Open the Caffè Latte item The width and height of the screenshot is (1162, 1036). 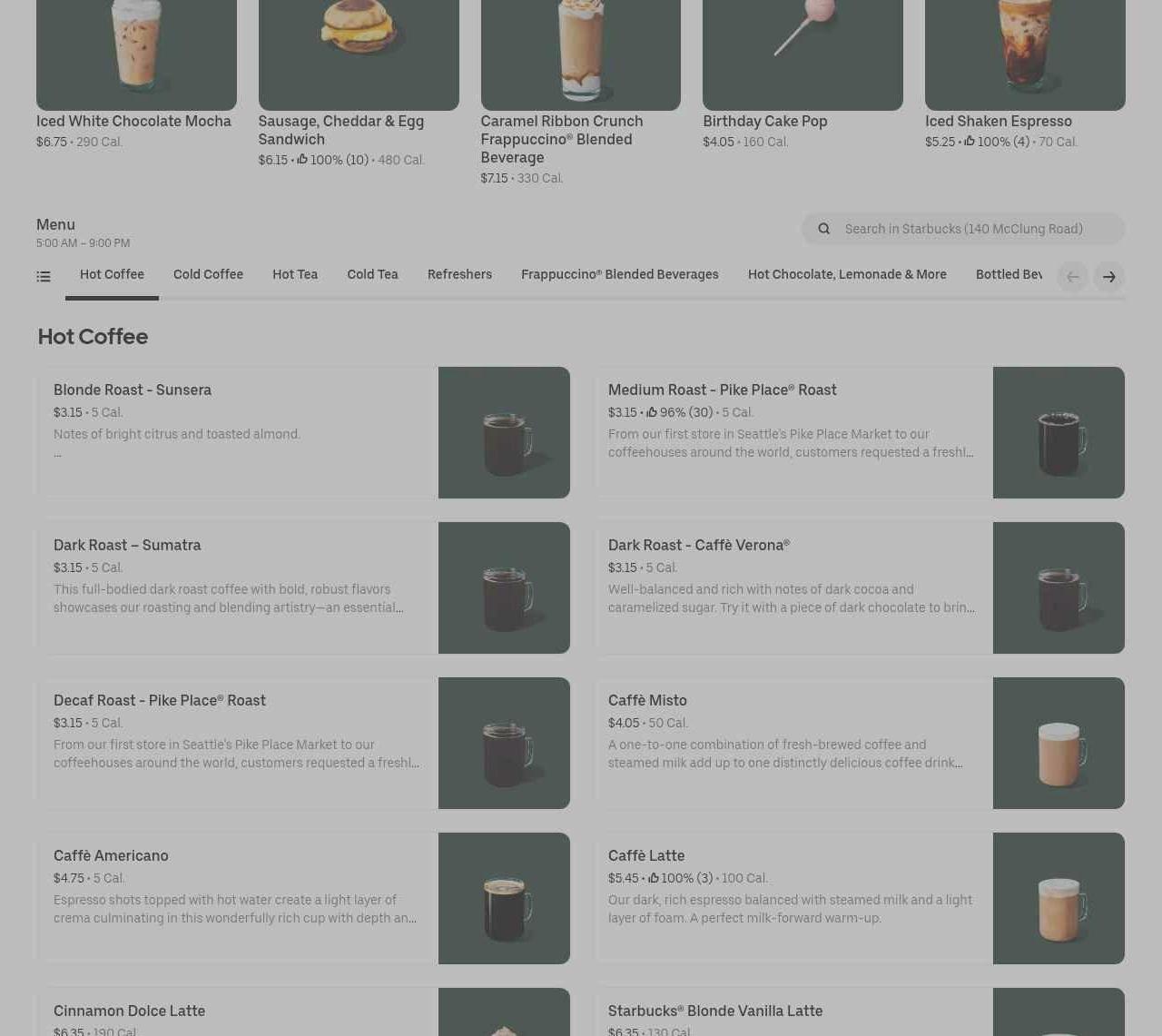click(x=860, y=898)
